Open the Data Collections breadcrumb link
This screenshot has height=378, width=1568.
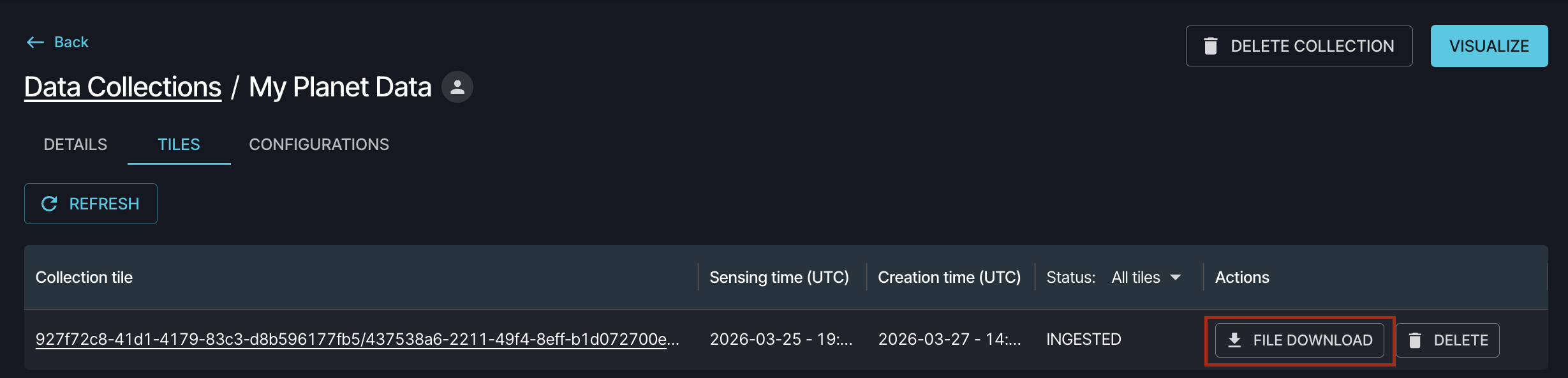122,87
